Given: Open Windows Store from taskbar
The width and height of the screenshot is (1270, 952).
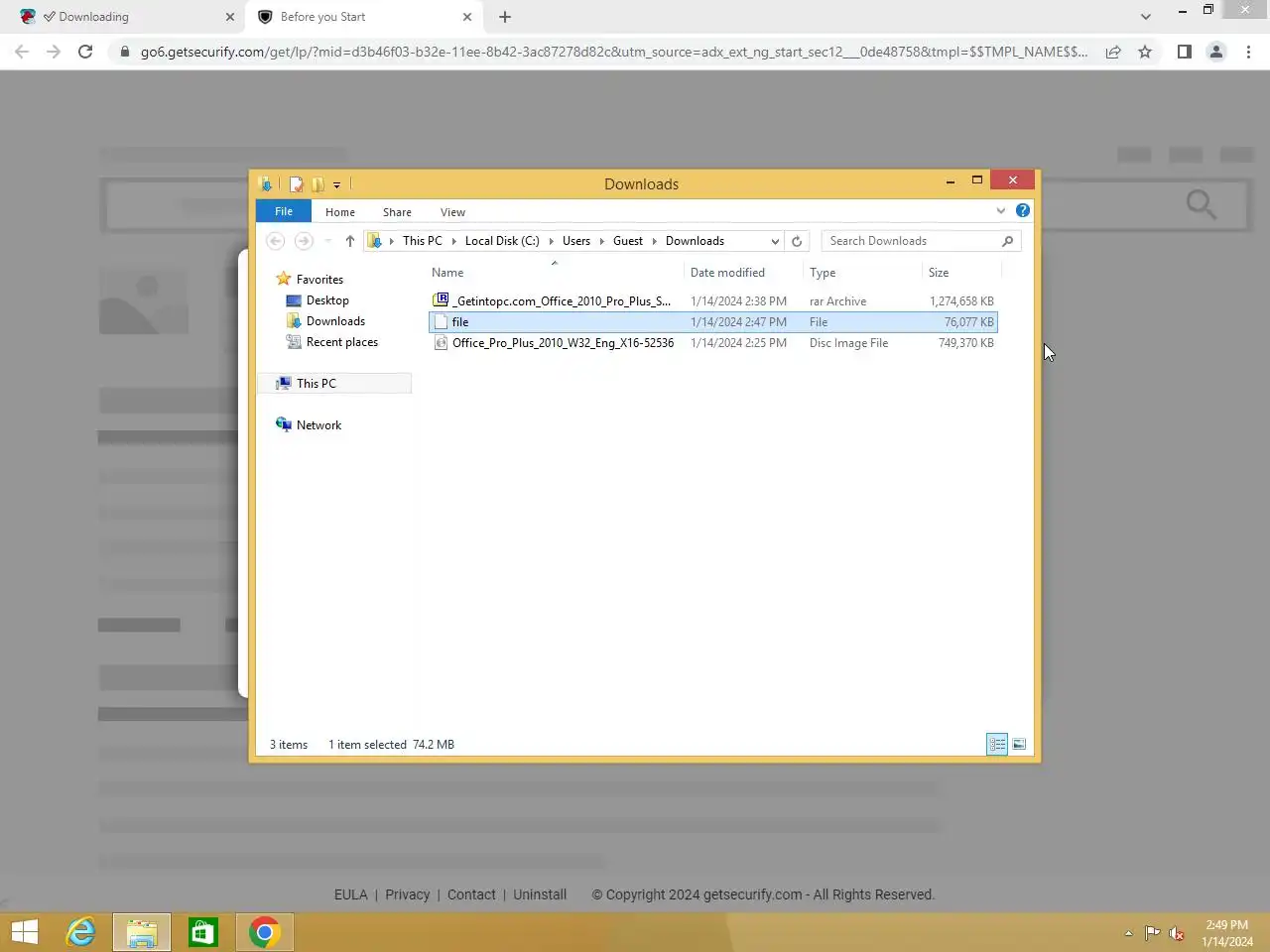Looking at the screenshot, I should [x=203, y=932].
